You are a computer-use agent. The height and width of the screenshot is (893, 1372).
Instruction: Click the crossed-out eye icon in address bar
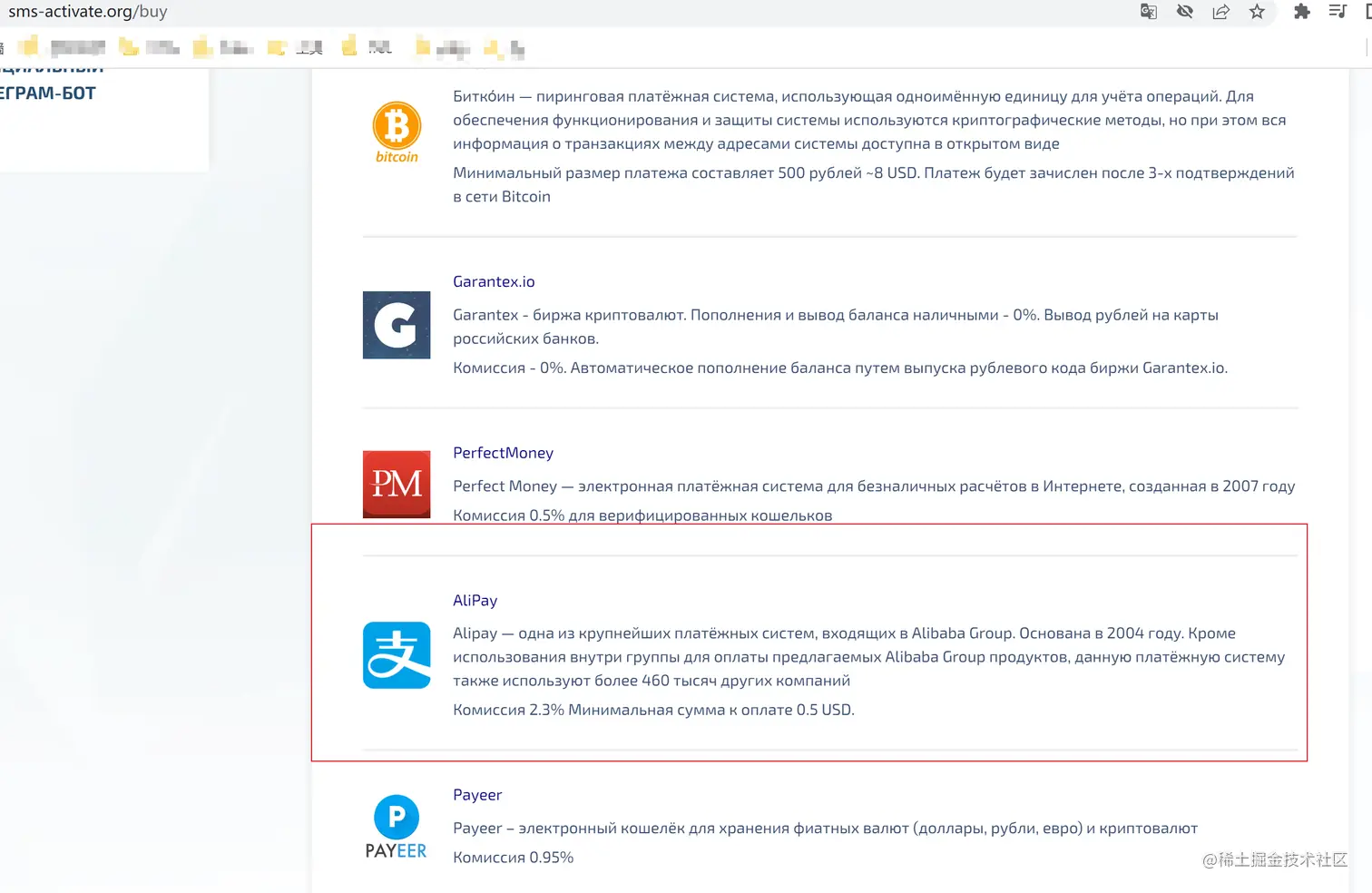pyautogui.click(x=1185, y=12)
